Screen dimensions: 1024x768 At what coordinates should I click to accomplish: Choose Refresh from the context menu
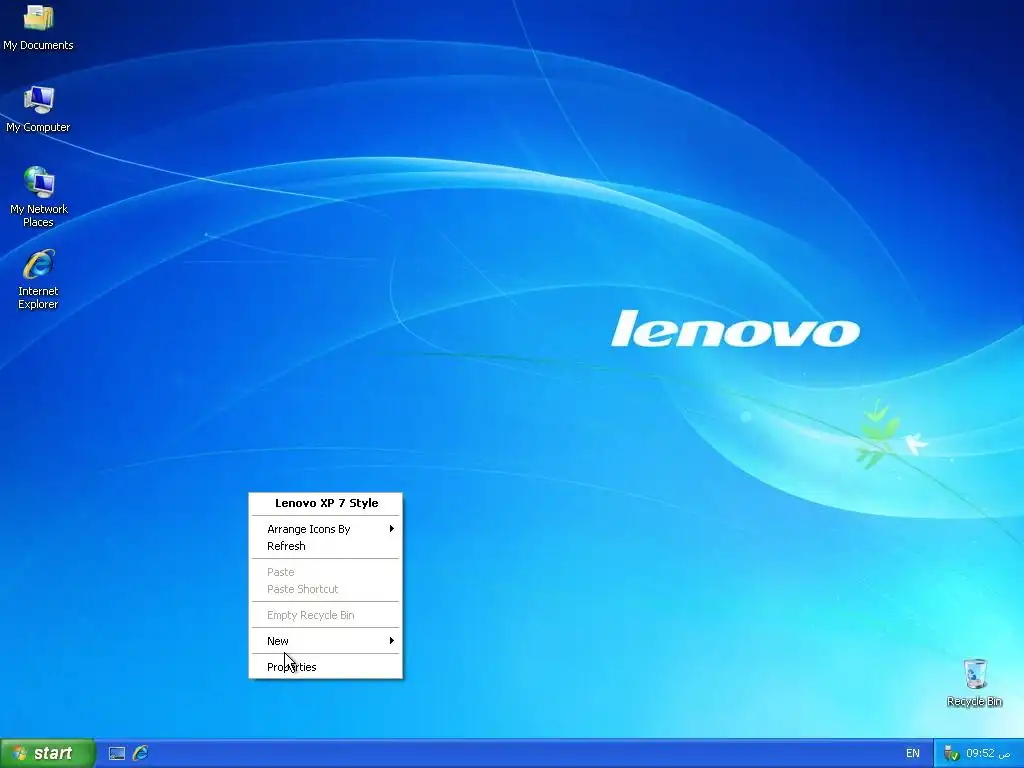tap(326, 546)
